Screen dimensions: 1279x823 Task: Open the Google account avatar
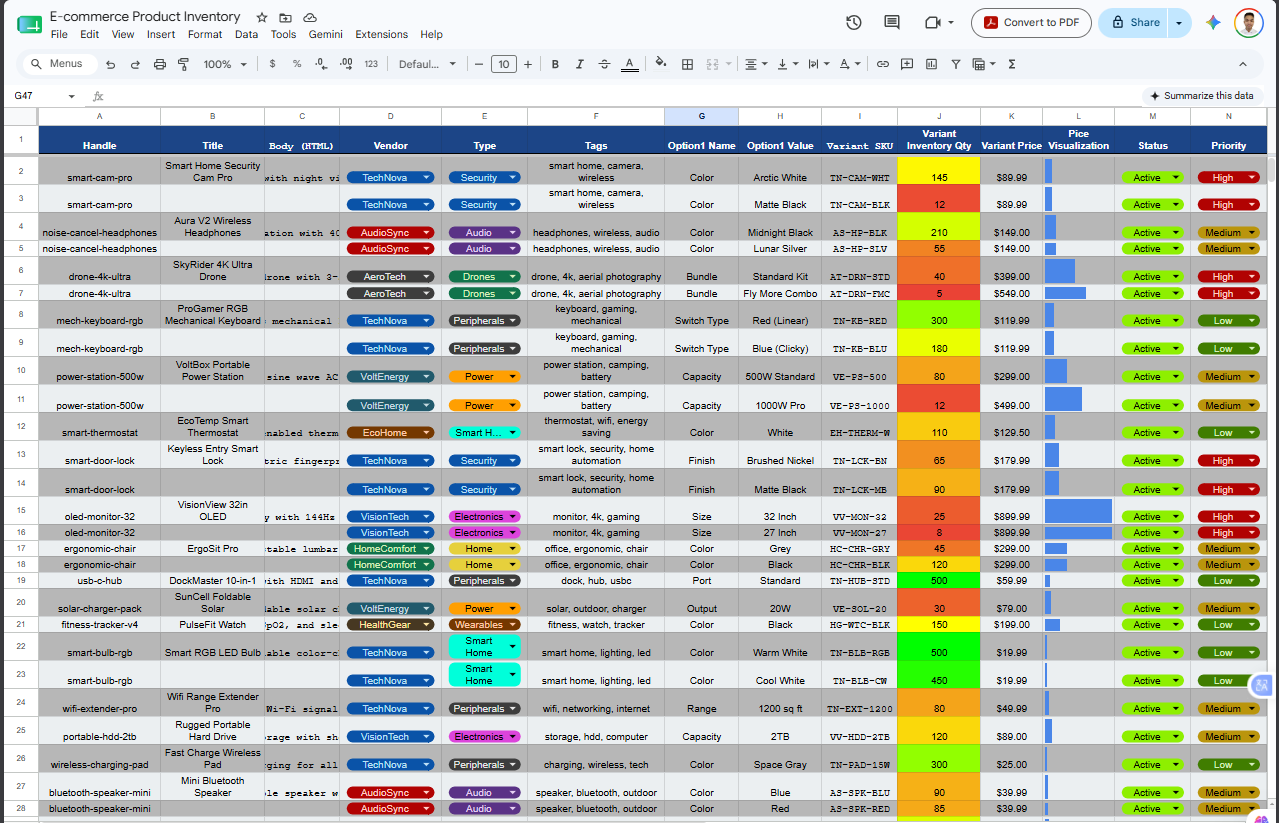[1248, 22]
